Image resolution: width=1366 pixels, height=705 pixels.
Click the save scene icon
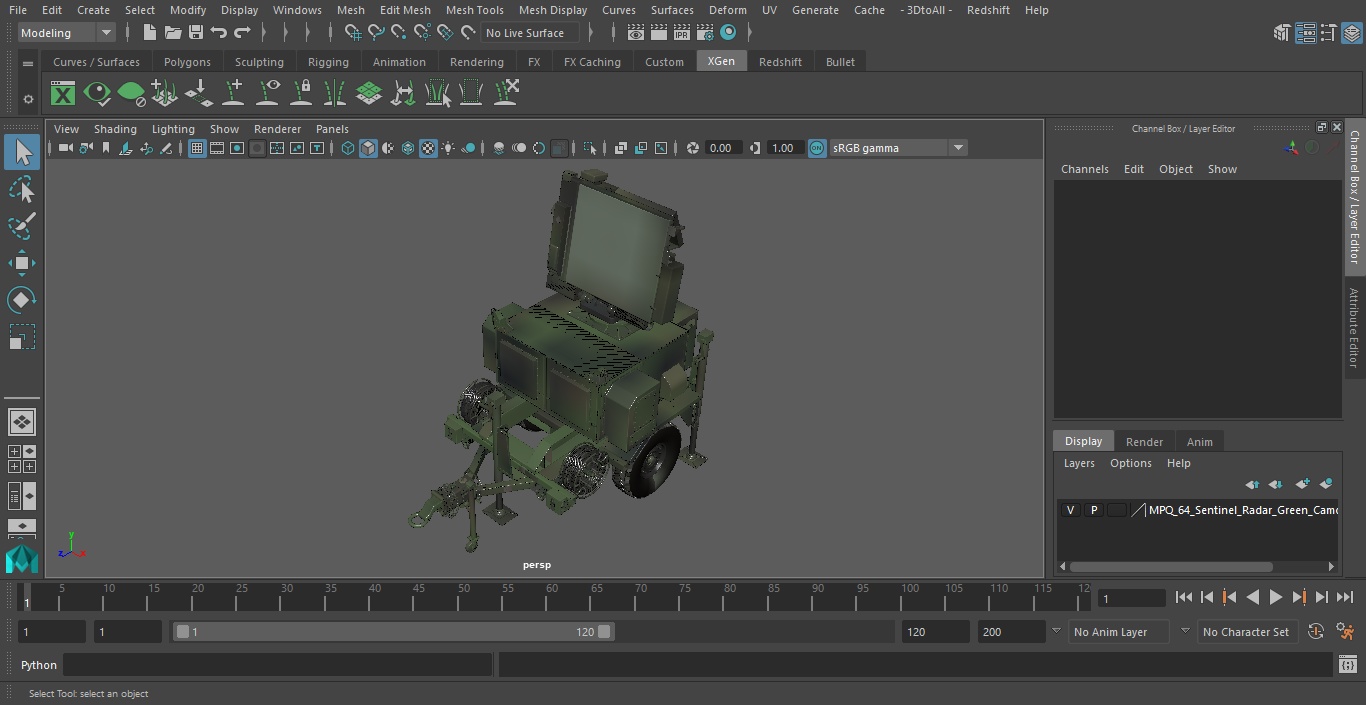(x=195, y=33)
